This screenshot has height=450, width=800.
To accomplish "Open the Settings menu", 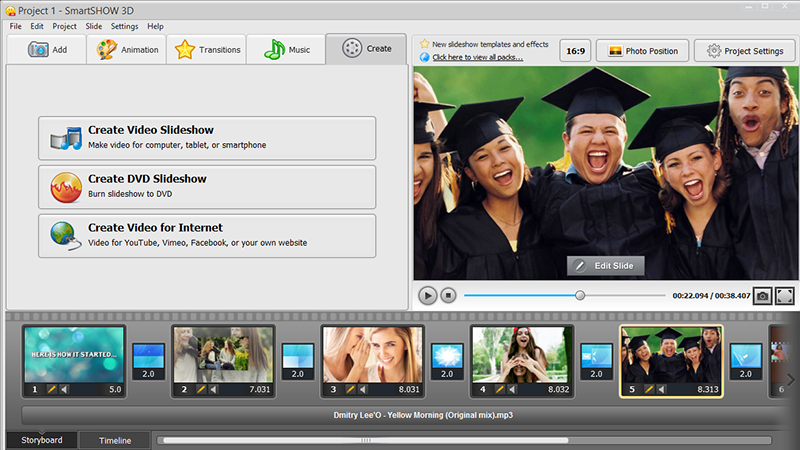I will (x=124, y=26).
